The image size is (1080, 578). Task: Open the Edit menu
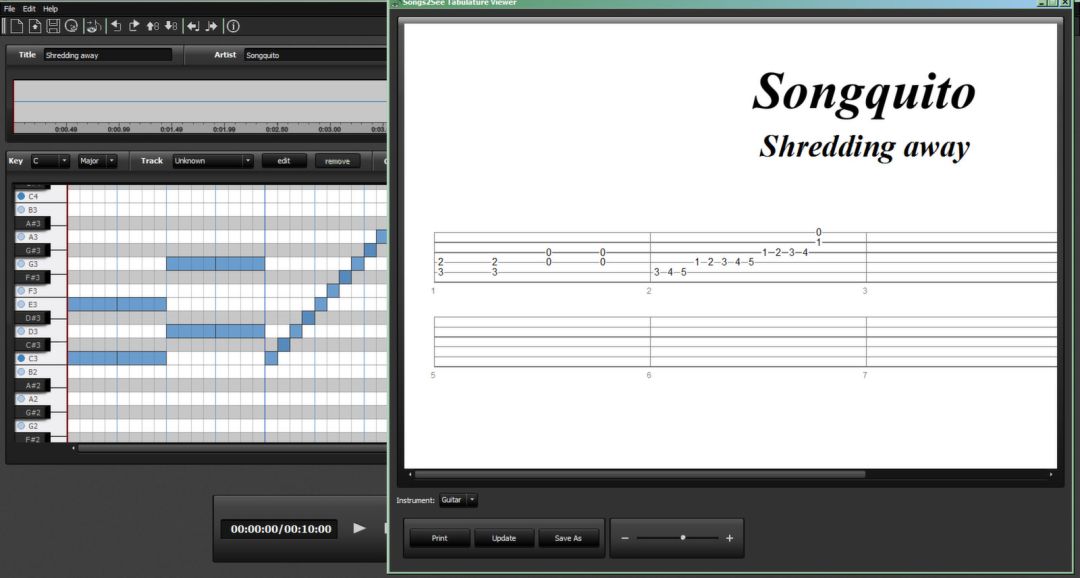tap(28, 7)
